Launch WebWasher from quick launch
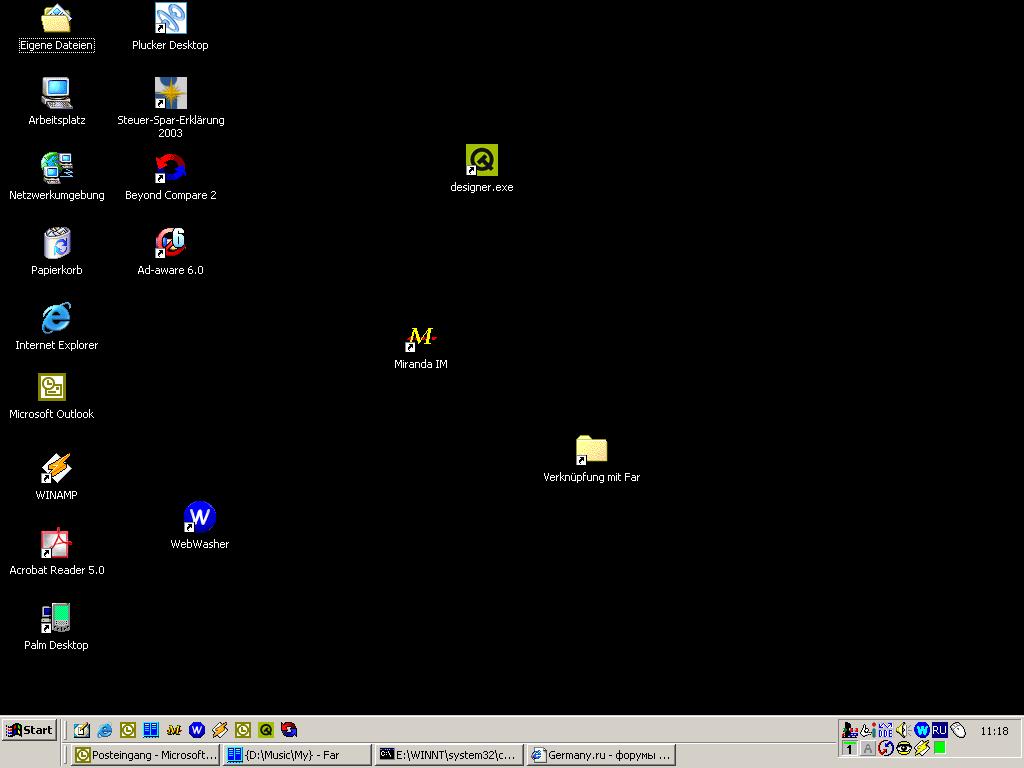Image resolution: width=1024 pixels, height=768 pixels. [197, 730]
